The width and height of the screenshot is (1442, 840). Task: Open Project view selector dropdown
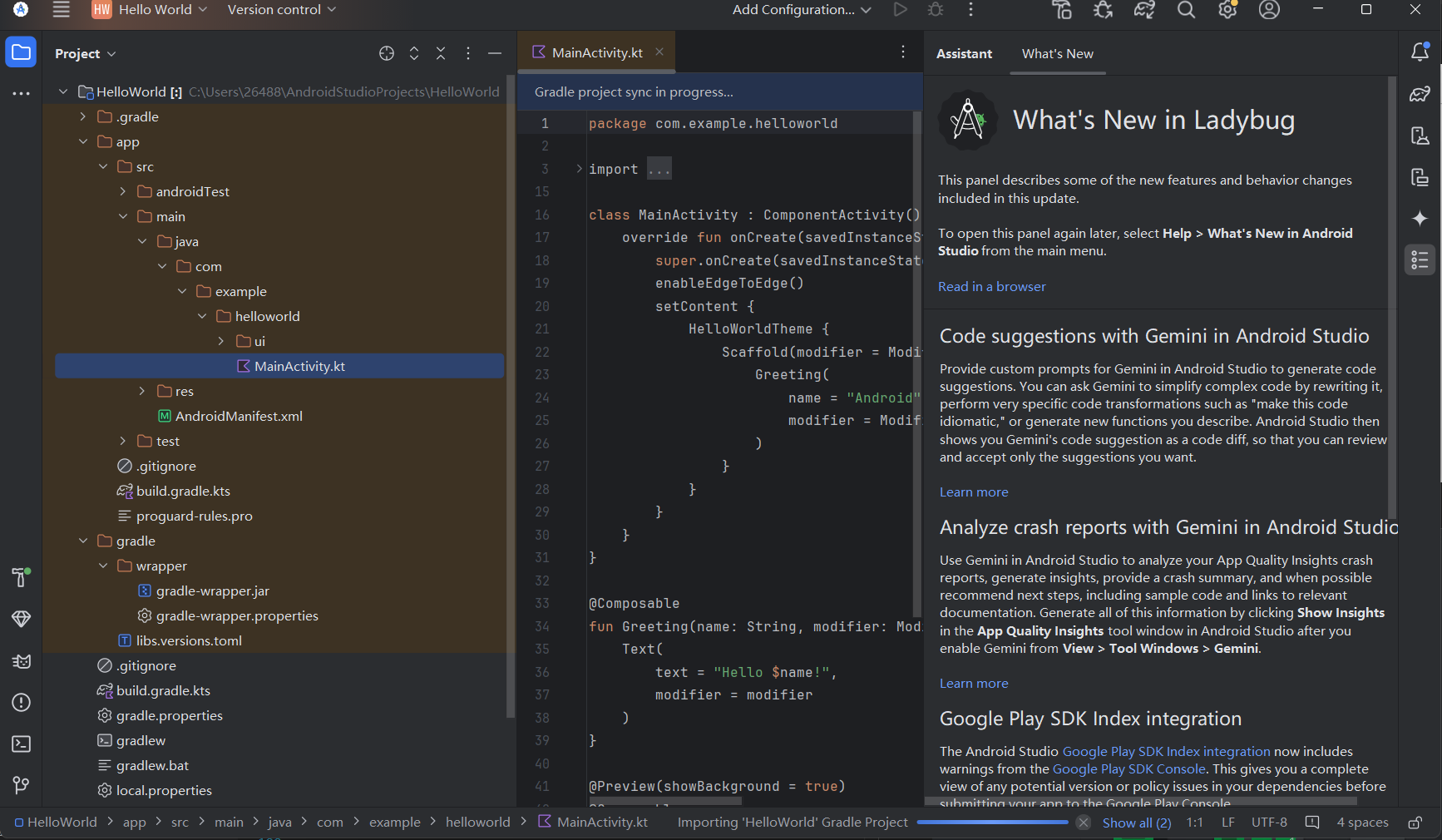pyautogui.click(x=86, y=53)
